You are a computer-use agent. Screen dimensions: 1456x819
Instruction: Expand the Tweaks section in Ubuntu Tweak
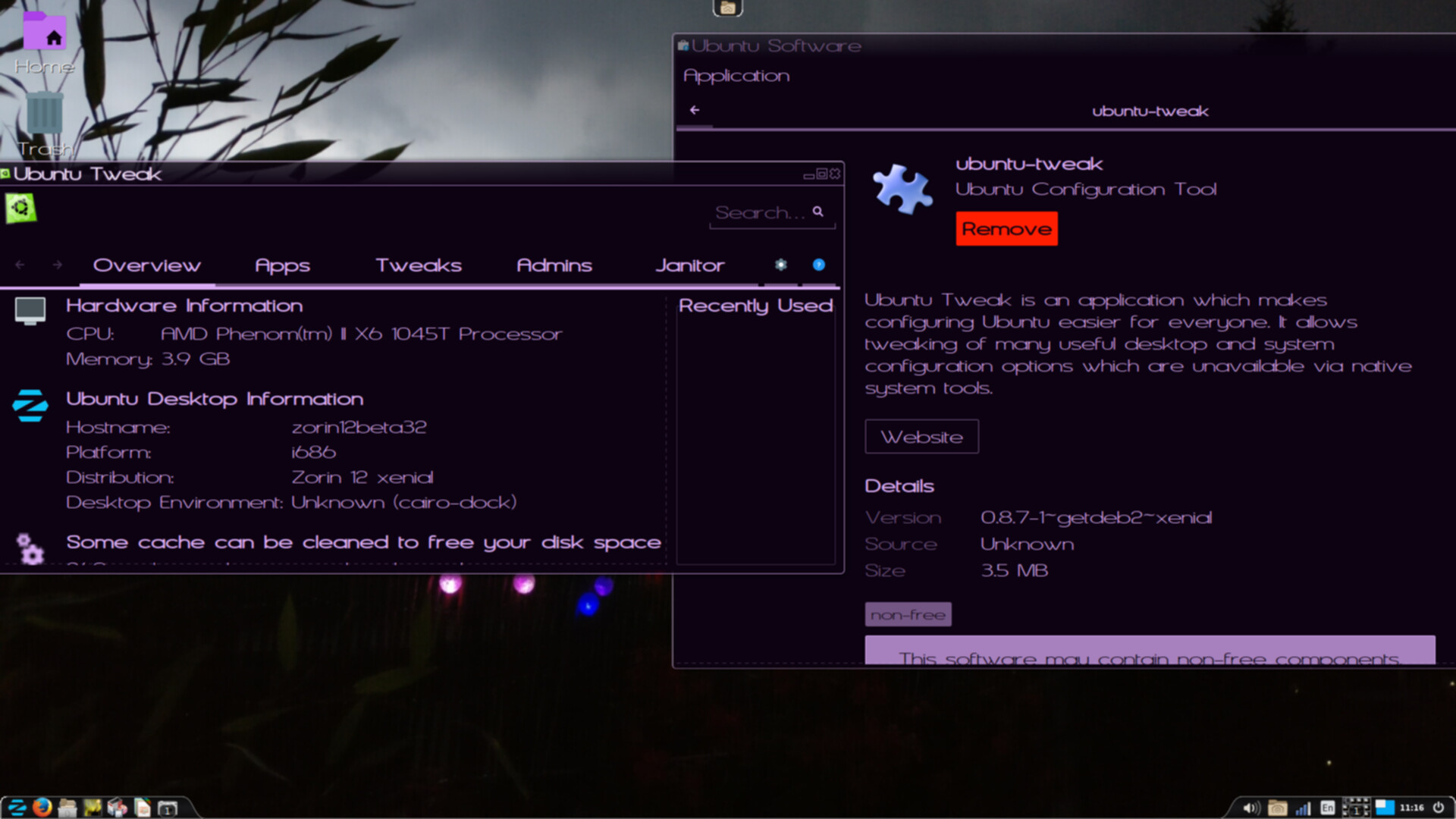point(418,265)
